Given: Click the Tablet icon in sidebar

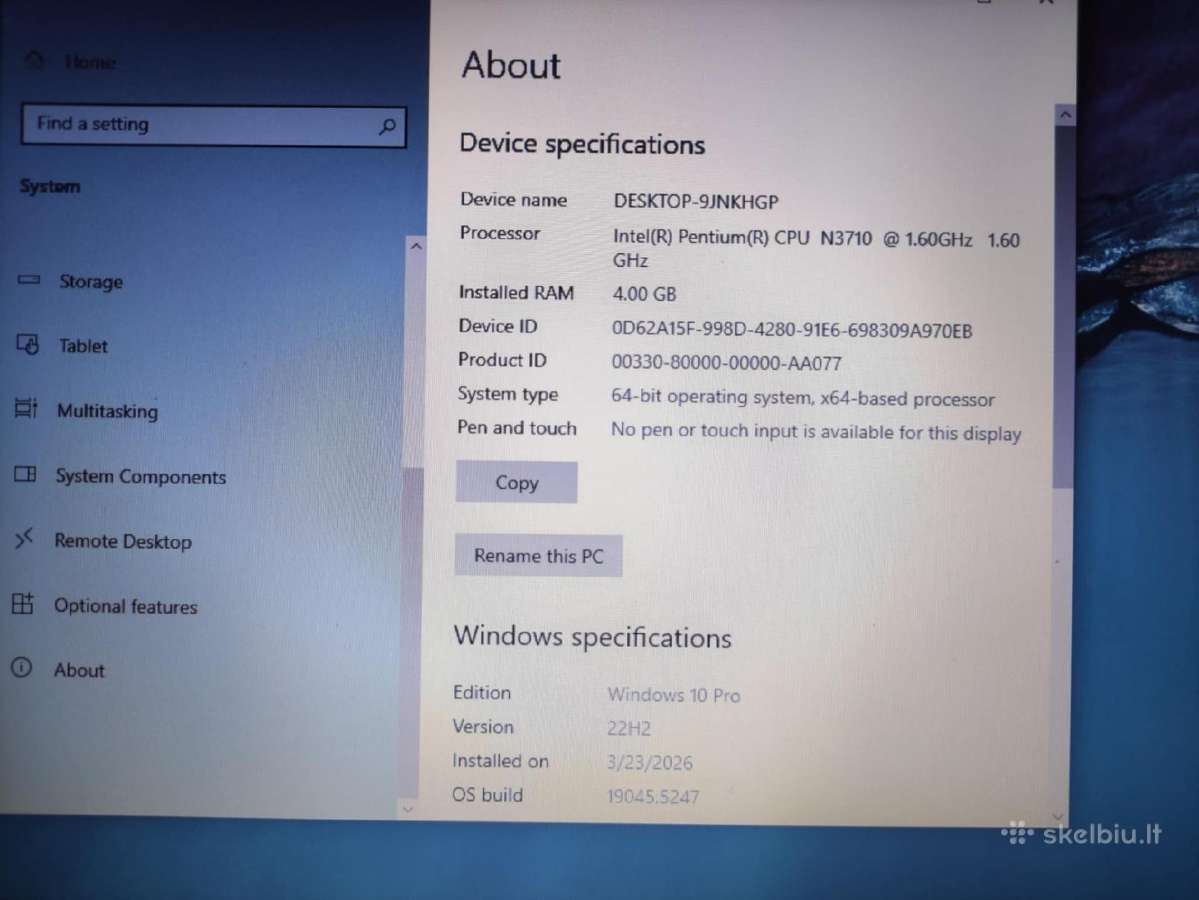Looking at the screenshot, I should (x=28, y=344).
